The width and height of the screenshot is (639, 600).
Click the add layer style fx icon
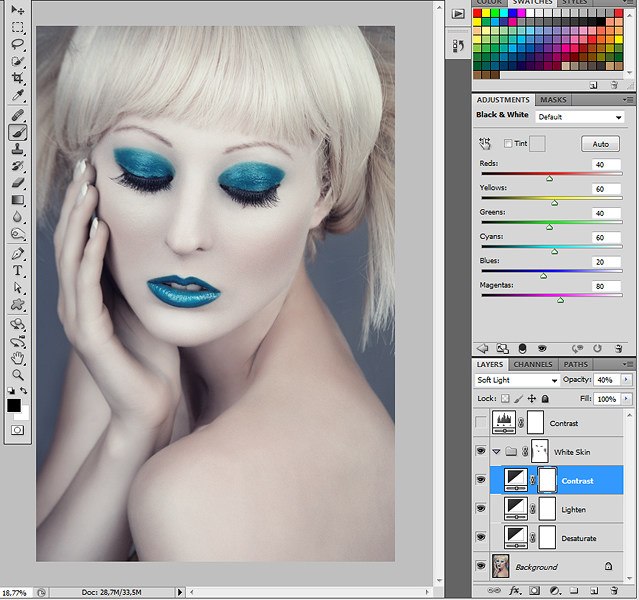click(516, 592)
